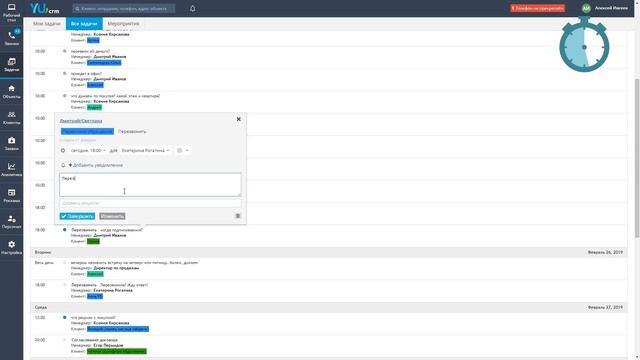
Task: Open the round color marker dropdown in popup
Action: point(182,151)
